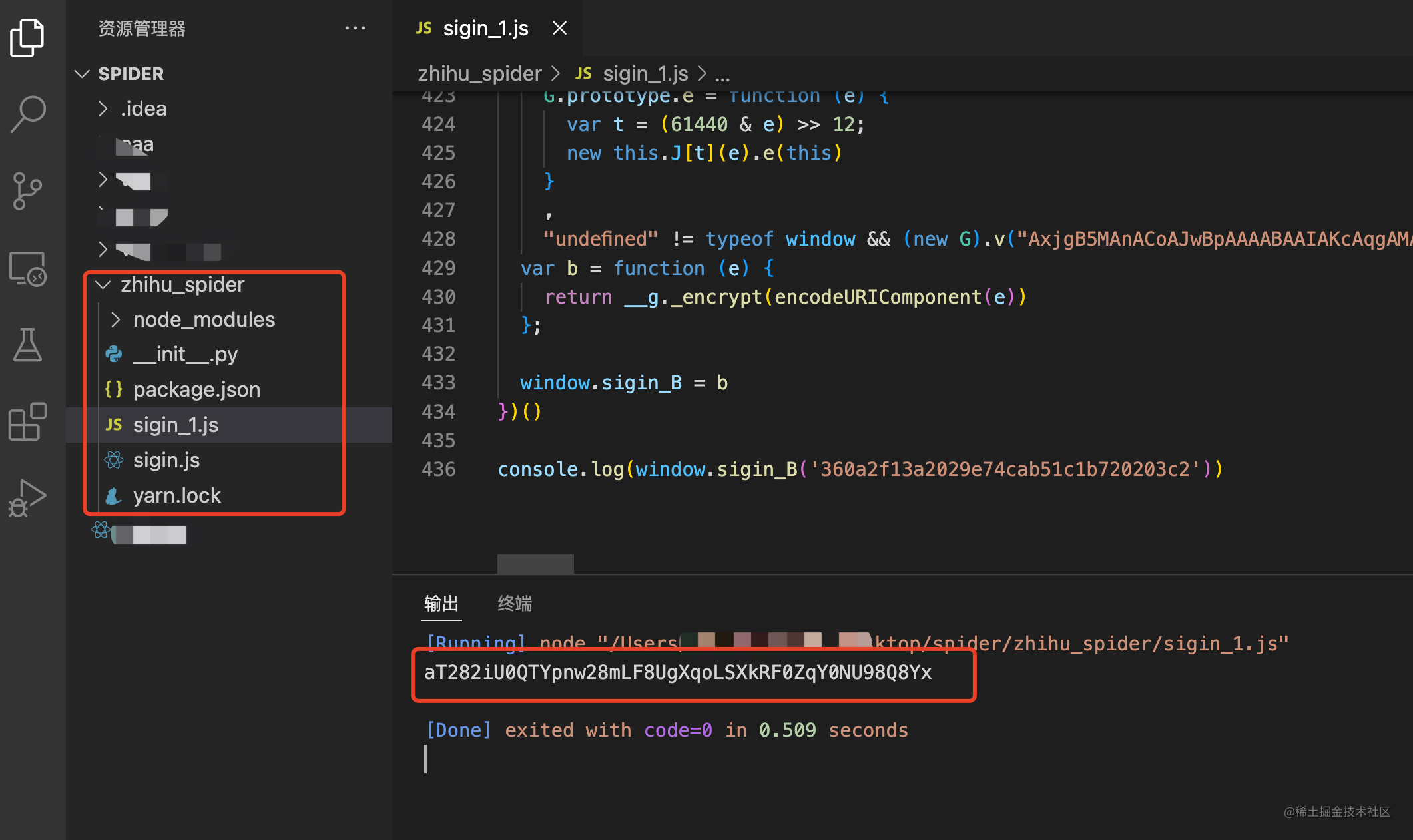Switch to the 终端 terminal panel tab
The height and width of the screenshot is (840, 1413).
515,604
